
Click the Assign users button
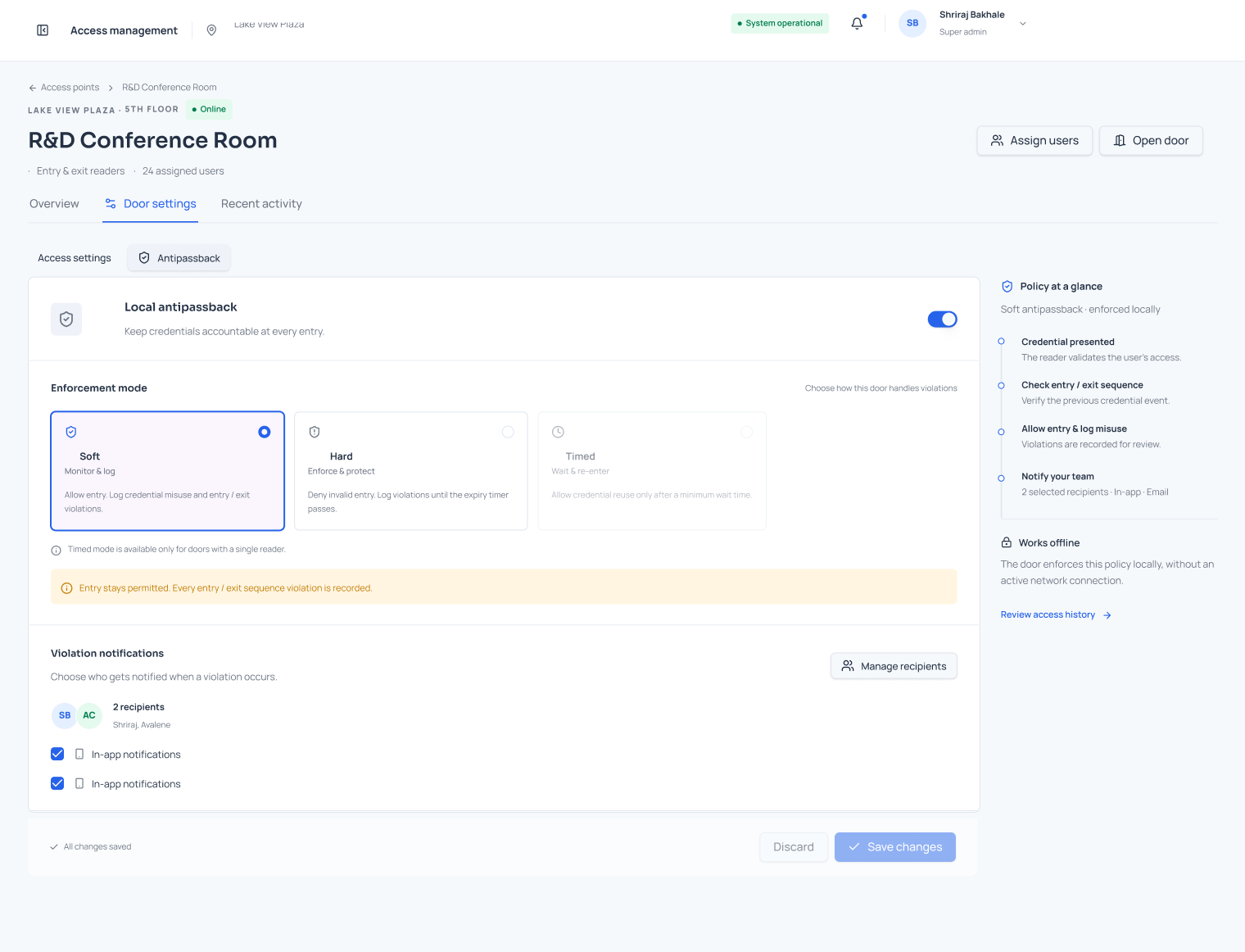coord(1034,141)
